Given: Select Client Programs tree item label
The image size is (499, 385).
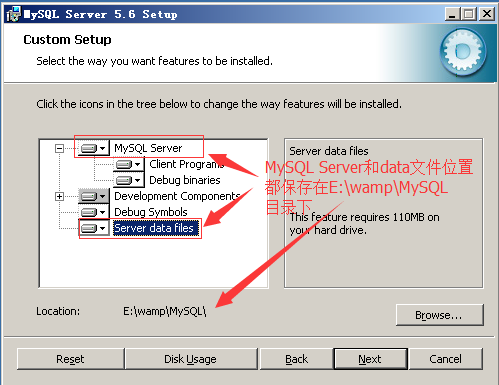Looking at the screenshot, I should 186,164.
